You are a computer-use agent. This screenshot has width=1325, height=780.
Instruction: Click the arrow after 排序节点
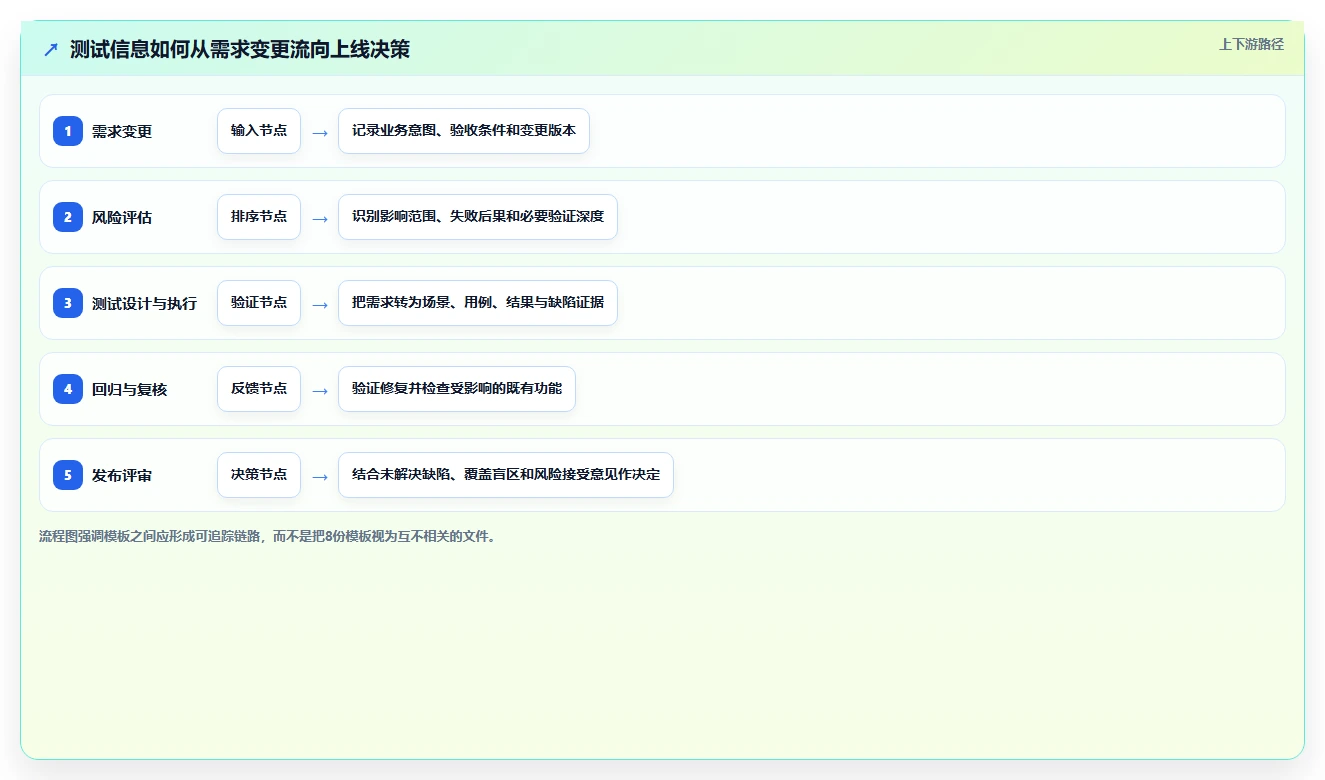click(x=320, y=218)
